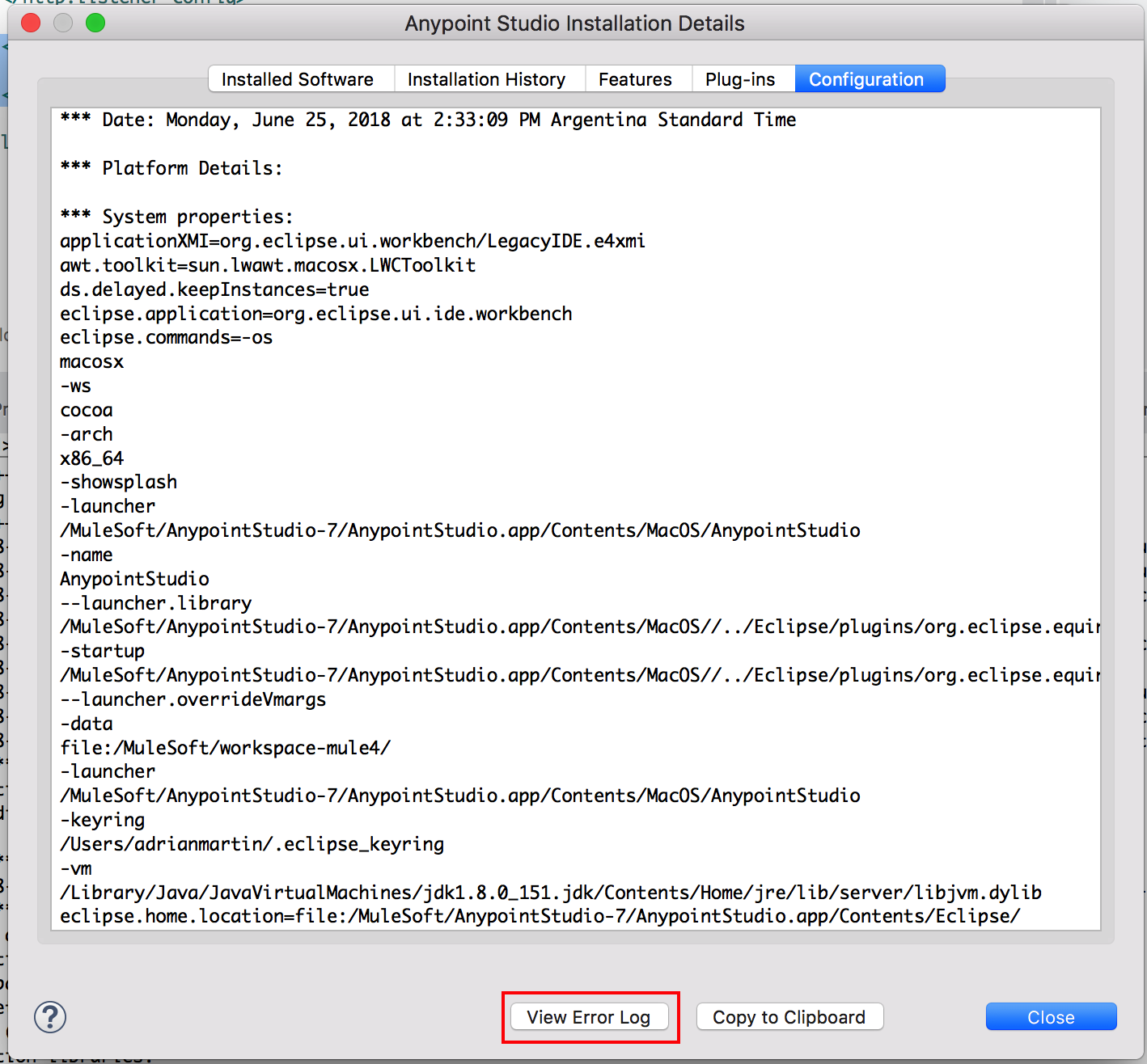Open the Installation History tab
Viewport: 1147px width, 1064px height.
click(487, 78)
